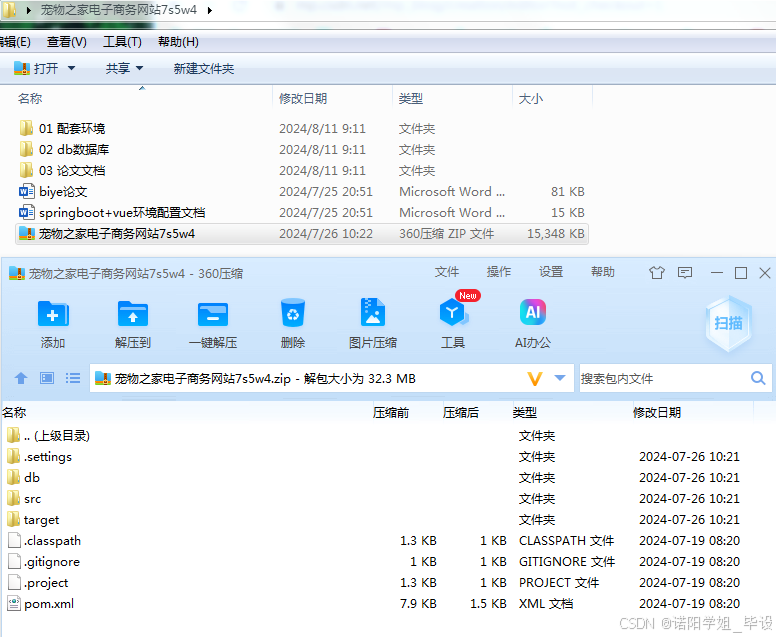Click the search magnifier icon
The width and height of the screenshot is (776, 637).
(758, 378)
